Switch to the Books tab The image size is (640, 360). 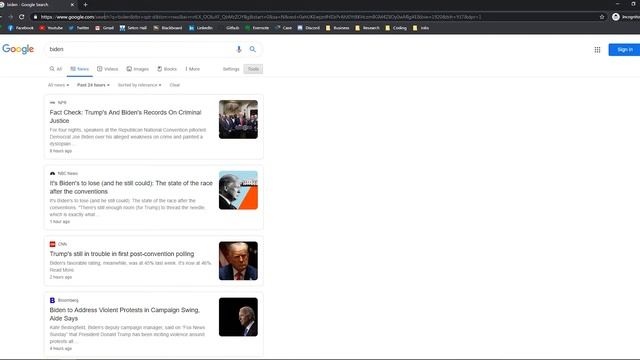[x=167, y=69]
